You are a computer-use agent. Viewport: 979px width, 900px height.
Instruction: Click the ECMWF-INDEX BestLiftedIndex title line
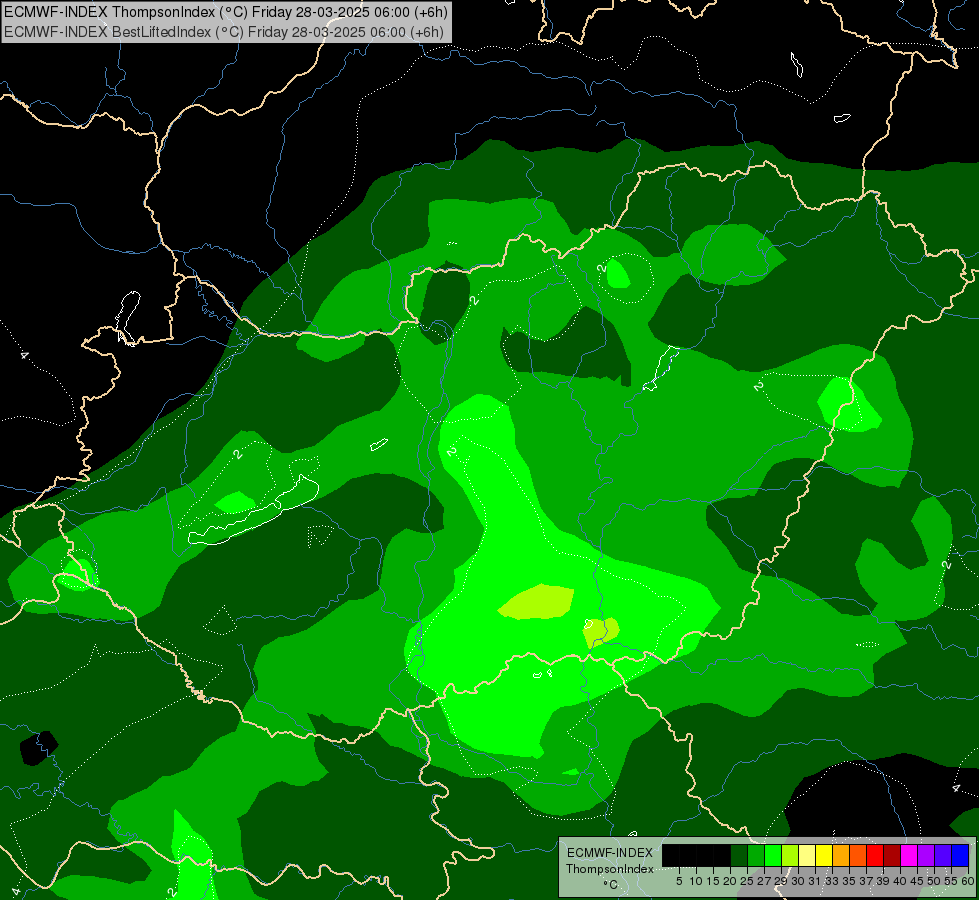coord(224,32)
